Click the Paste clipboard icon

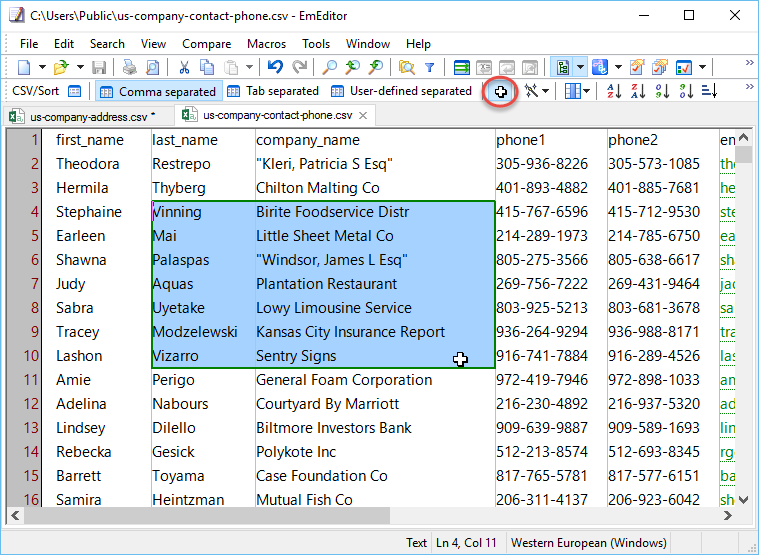(x=232, y=67)
